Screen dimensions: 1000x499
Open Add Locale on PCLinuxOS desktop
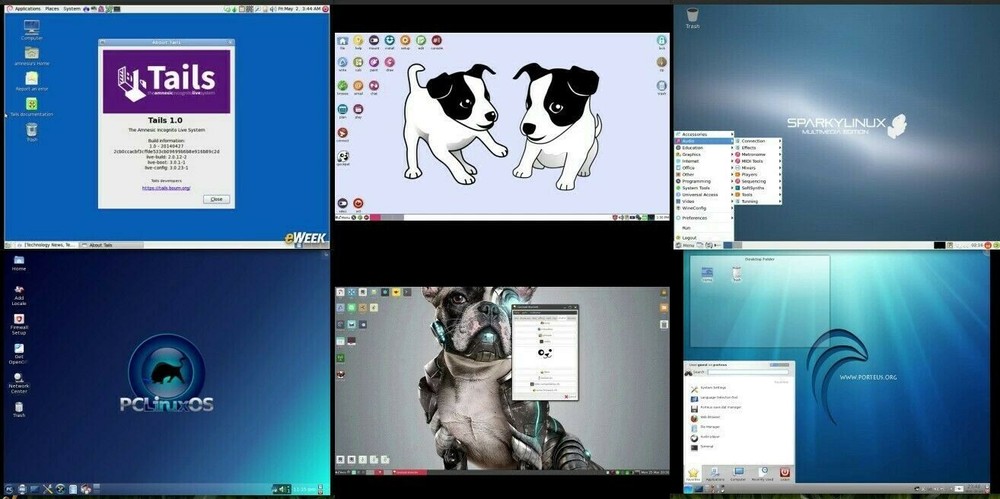[18, 294]
